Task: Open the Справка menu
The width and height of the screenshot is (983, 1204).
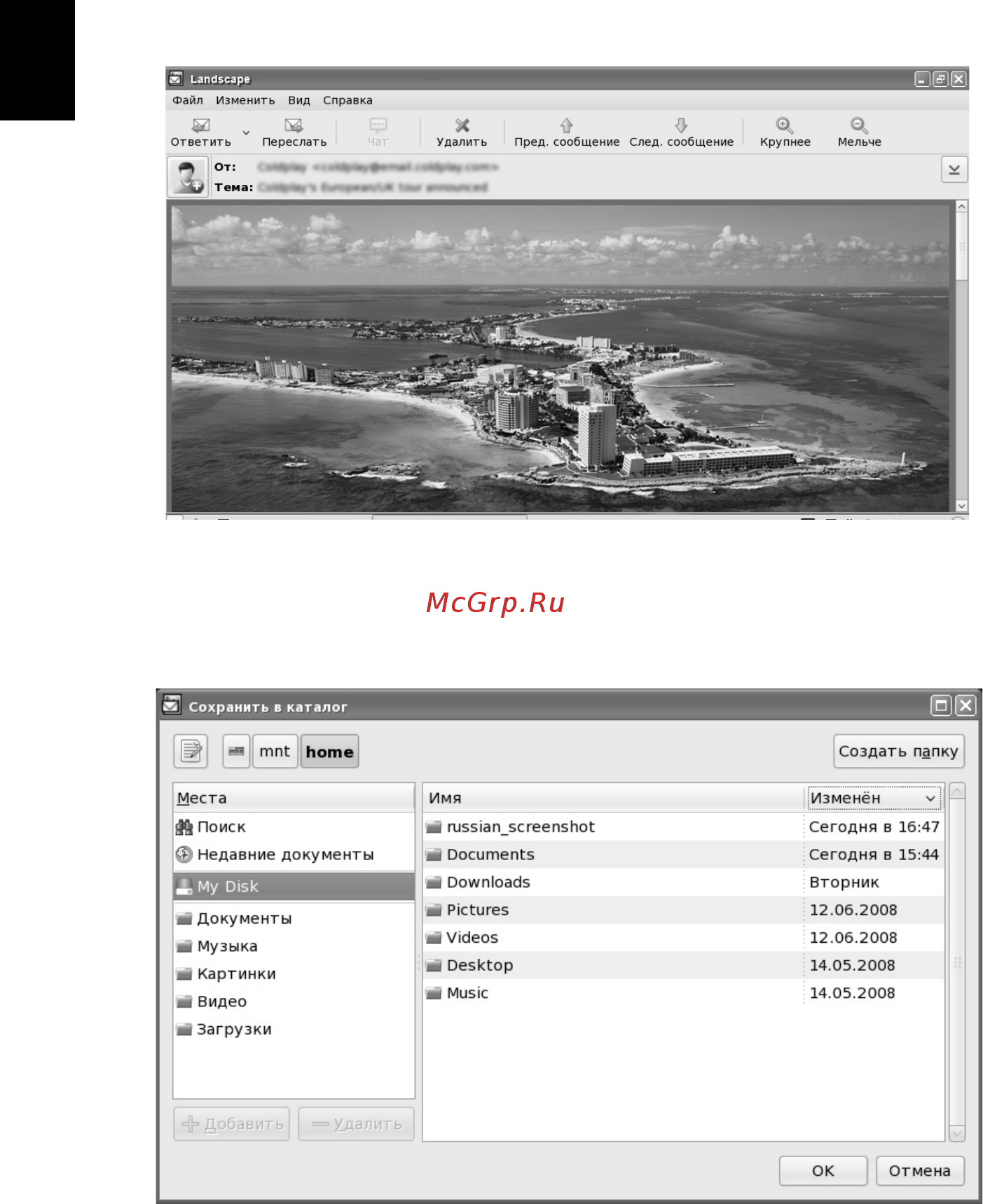Action: click(x=348, y=100)
